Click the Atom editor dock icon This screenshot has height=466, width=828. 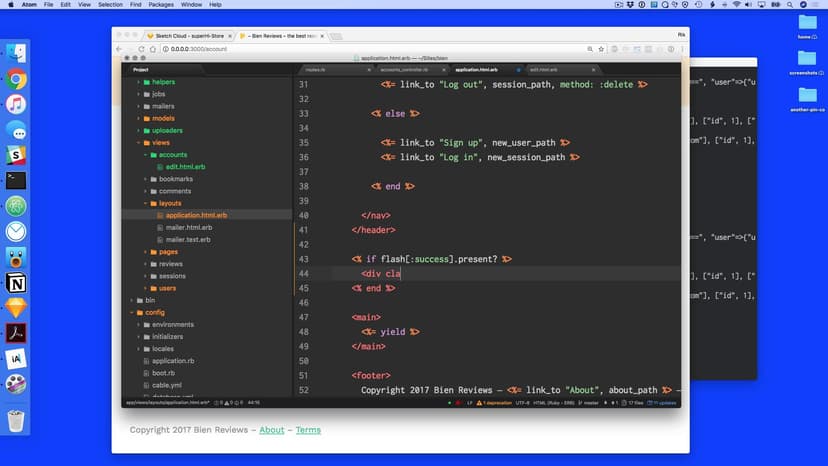pos(16,206)
